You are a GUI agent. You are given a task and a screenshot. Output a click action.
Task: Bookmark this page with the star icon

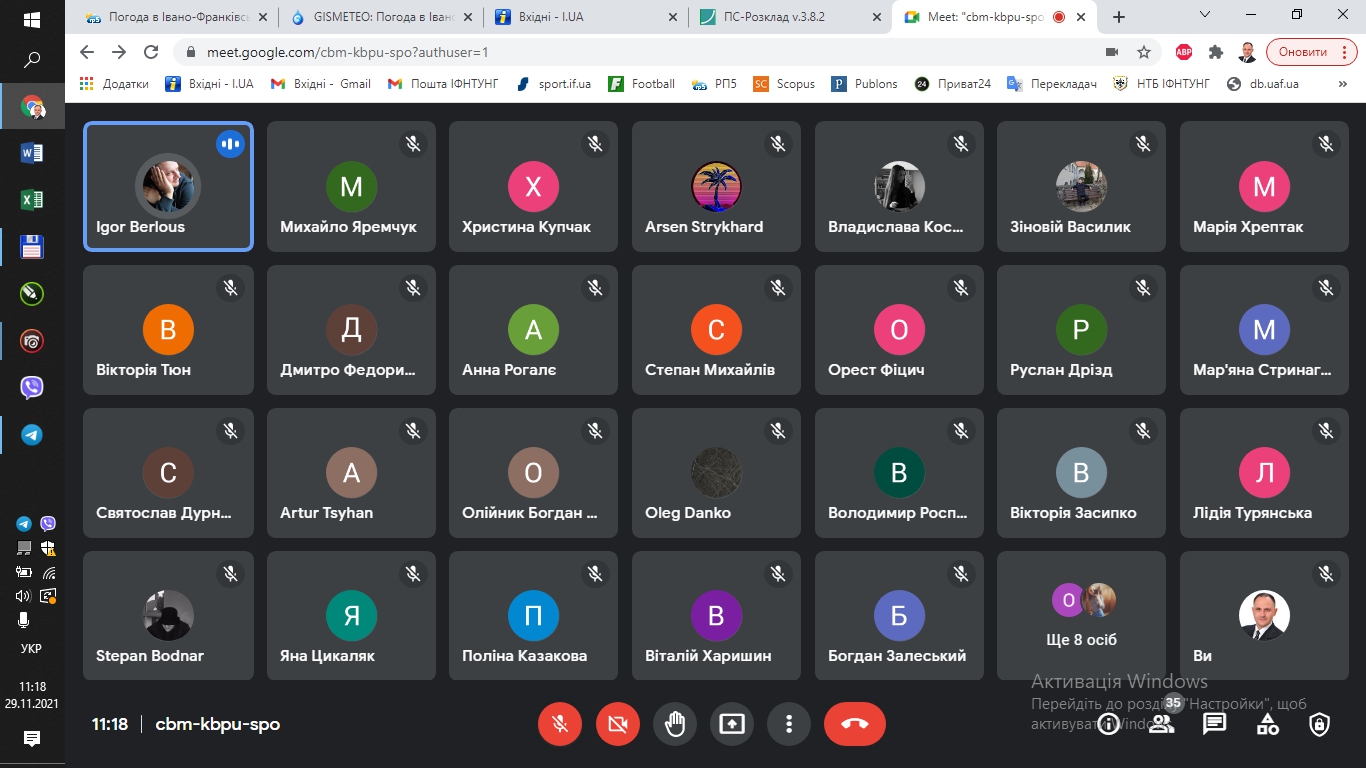pyautogui.click(x=1144, y=52)
